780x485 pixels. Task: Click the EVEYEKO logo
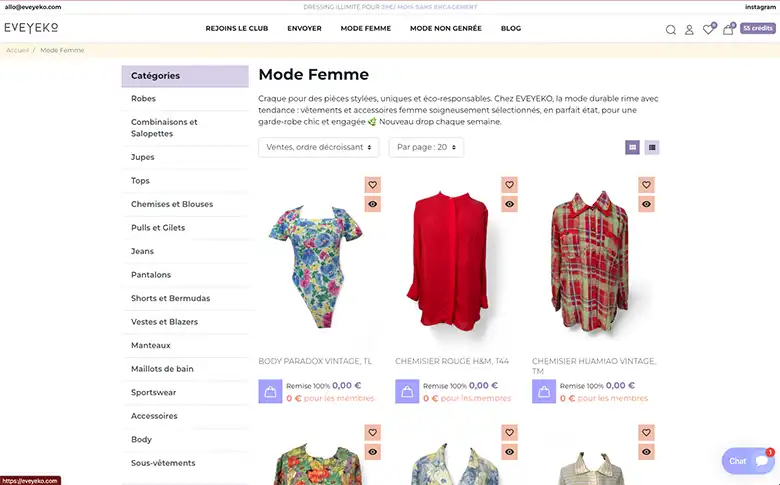point(31,28)
